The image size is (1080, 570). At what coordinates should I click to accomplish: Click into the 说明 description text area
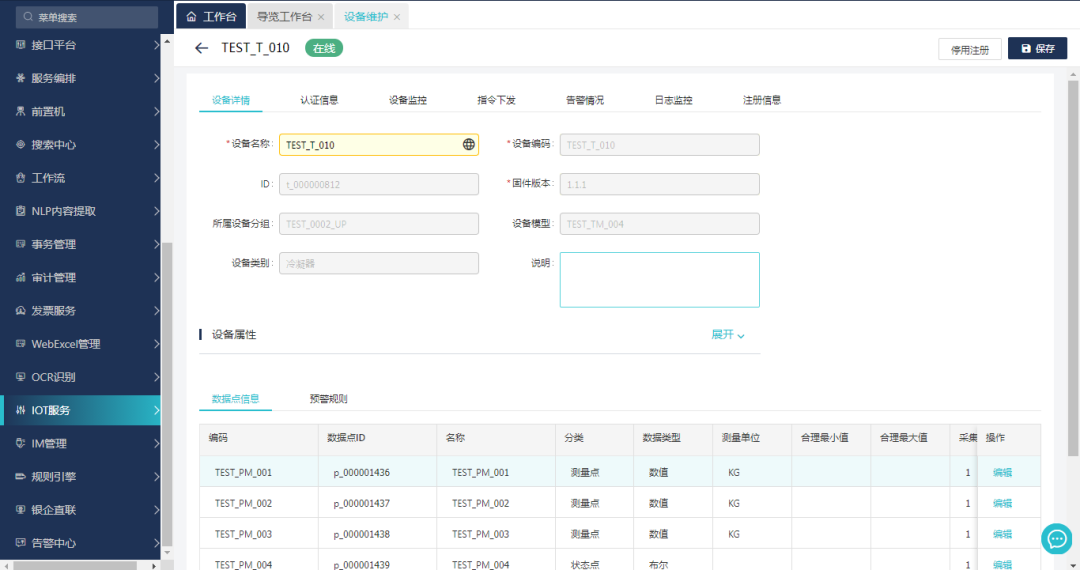tap(659, 280)
